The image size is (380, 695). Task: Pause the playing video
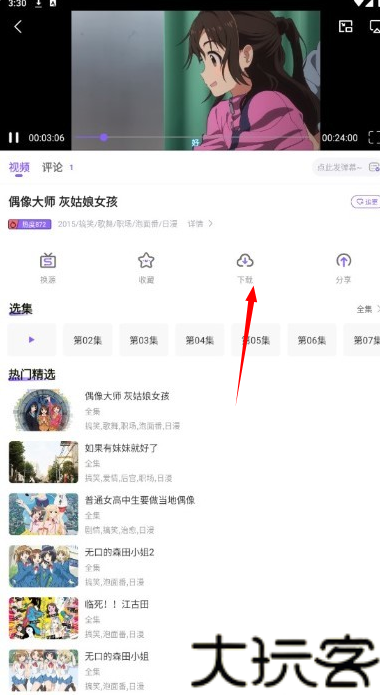tap(14, 138)
